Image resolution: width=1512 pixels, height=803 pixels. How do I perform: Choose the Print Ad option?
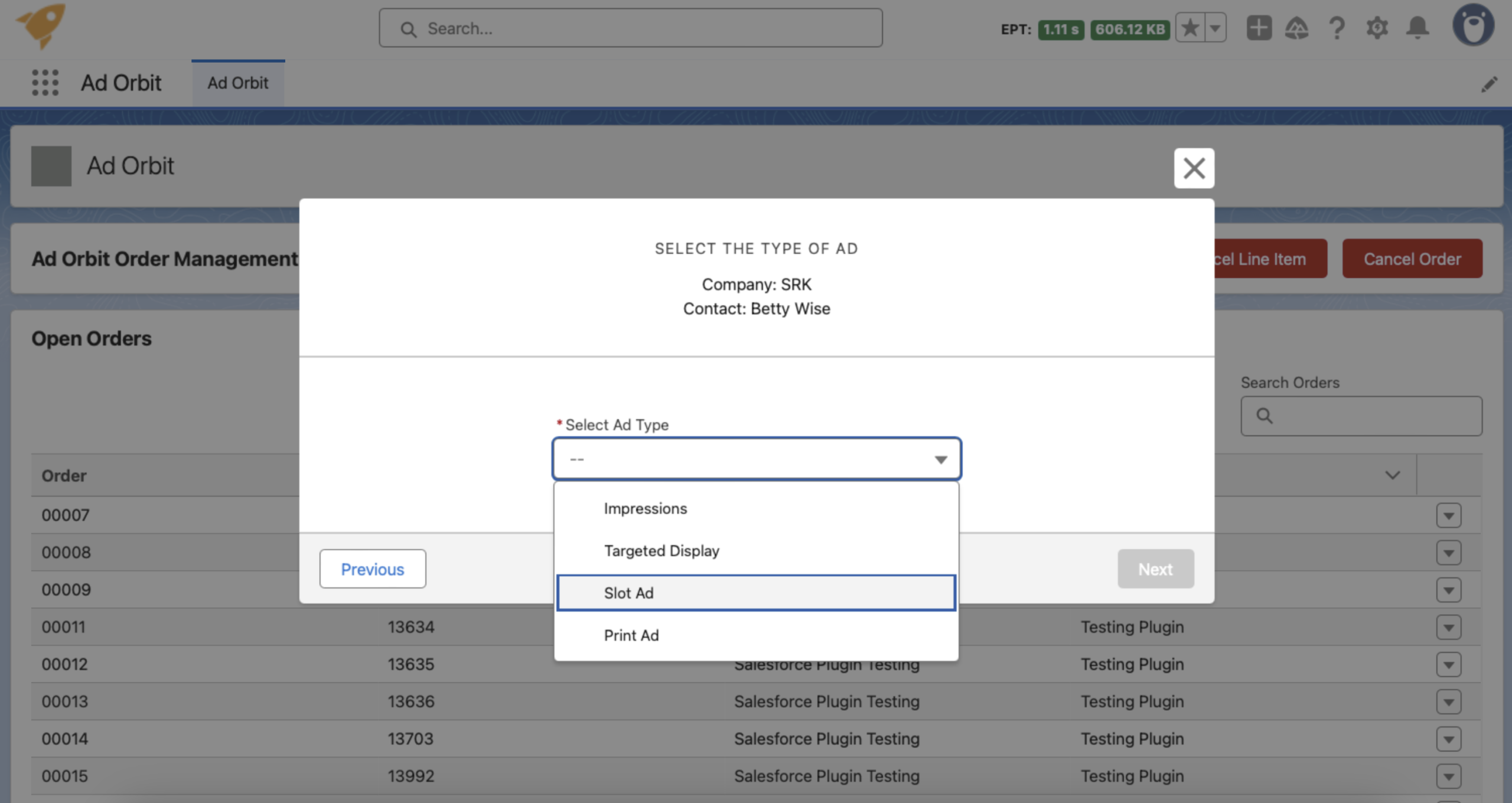pos(756,635)
